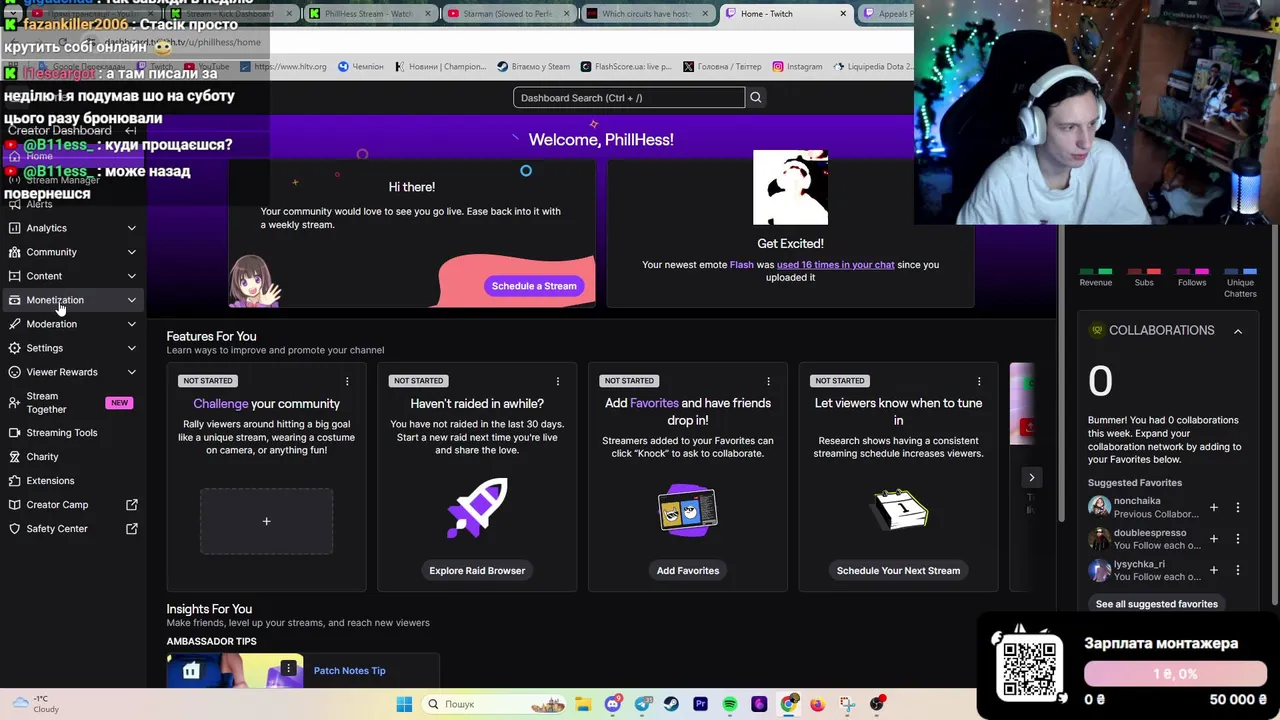This screenshot has width=1280, height=720.
Task: Open 'used 16 times in your chat' link
Action: pos(836,265)
